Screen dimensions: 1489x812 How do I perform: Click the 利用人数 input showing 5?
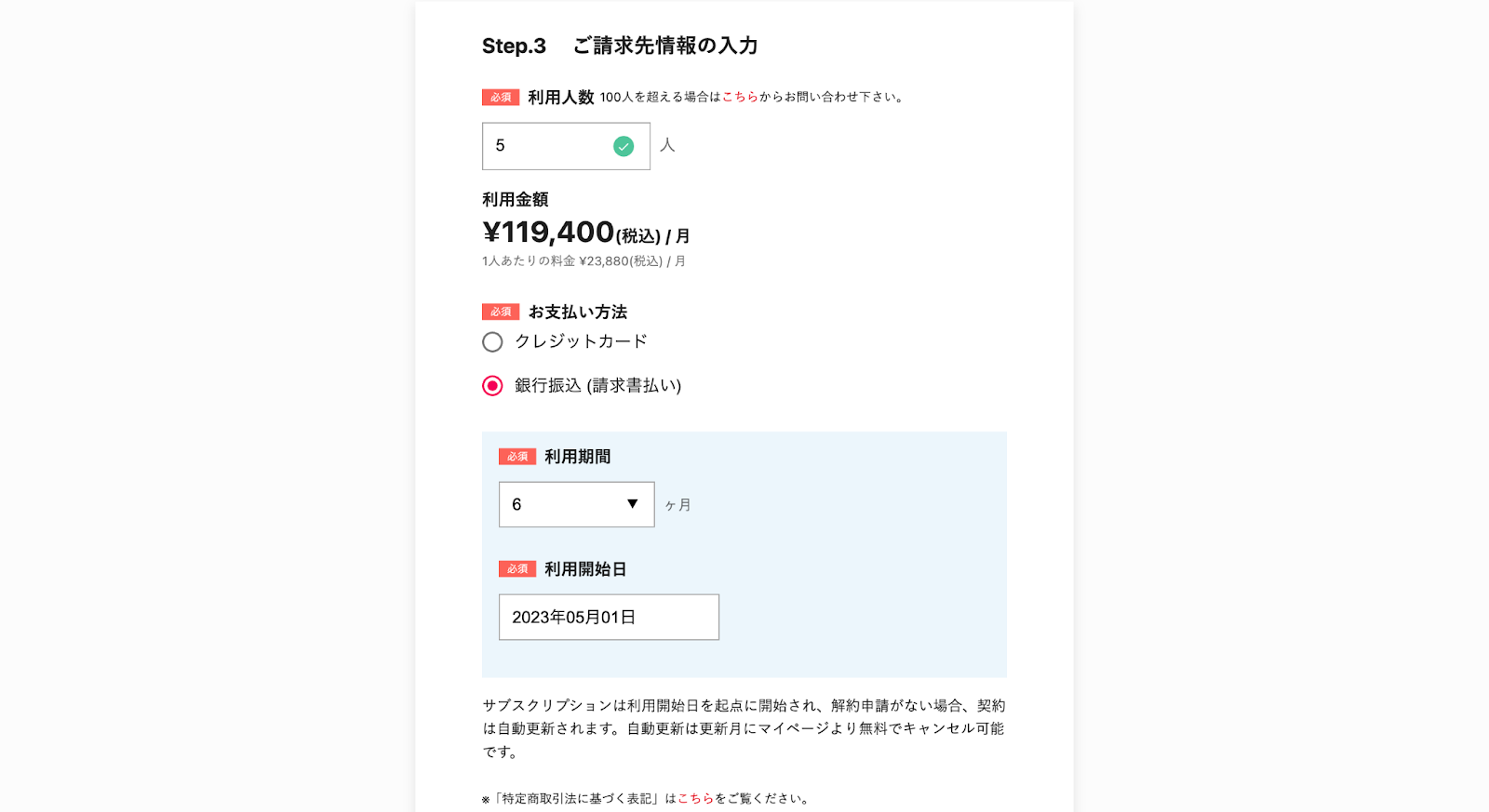pyautogui.click(x=549, y=145)
